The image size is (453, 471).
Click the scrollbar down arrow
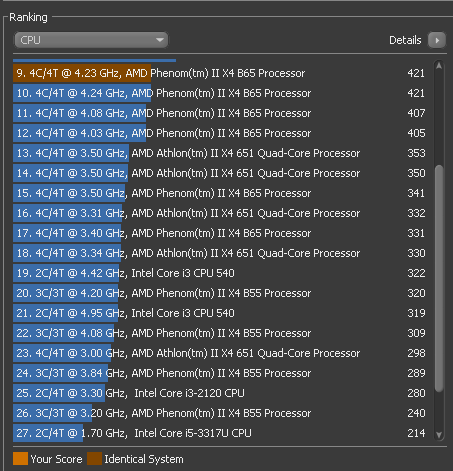point(439,435)
